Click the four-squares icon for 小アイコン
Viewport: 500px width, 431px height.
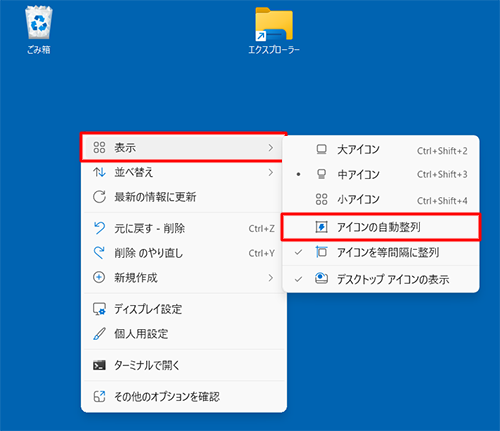pyautogui.click(x=321, y=199)
